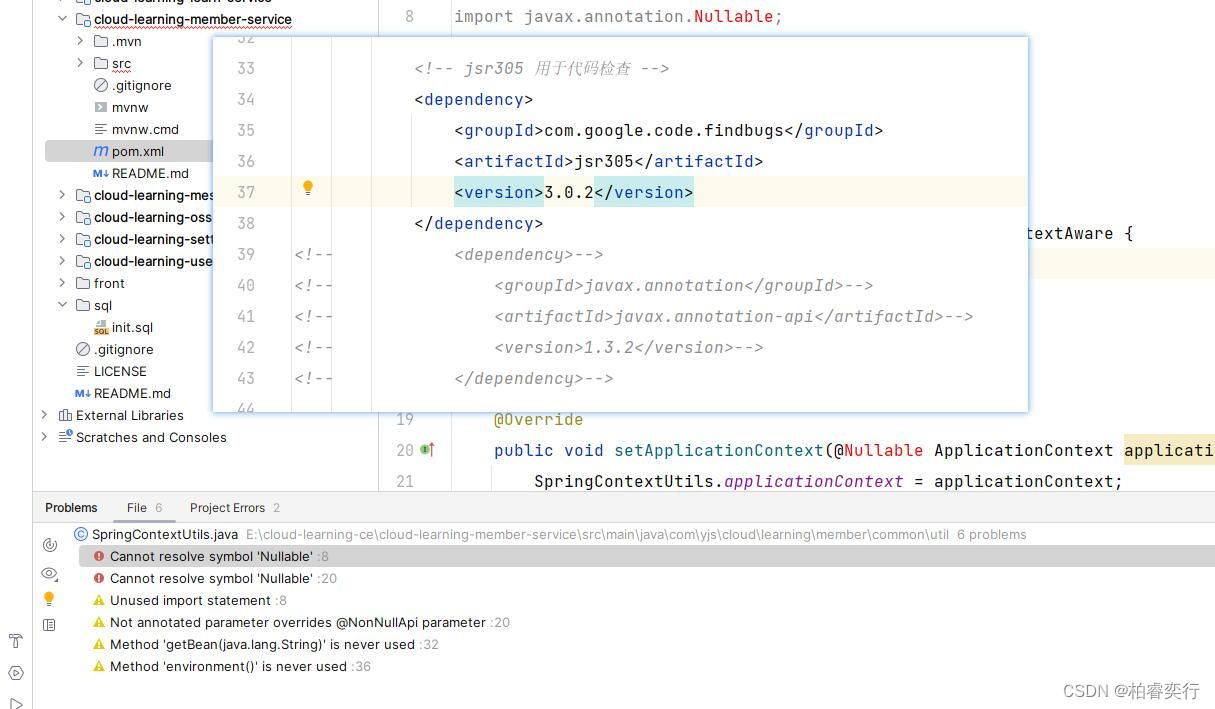The height and width of the screenshot is (709, 1215).
Task: Click error icon of first 'Nullable' problem
Action: click(x=99, y=556)
